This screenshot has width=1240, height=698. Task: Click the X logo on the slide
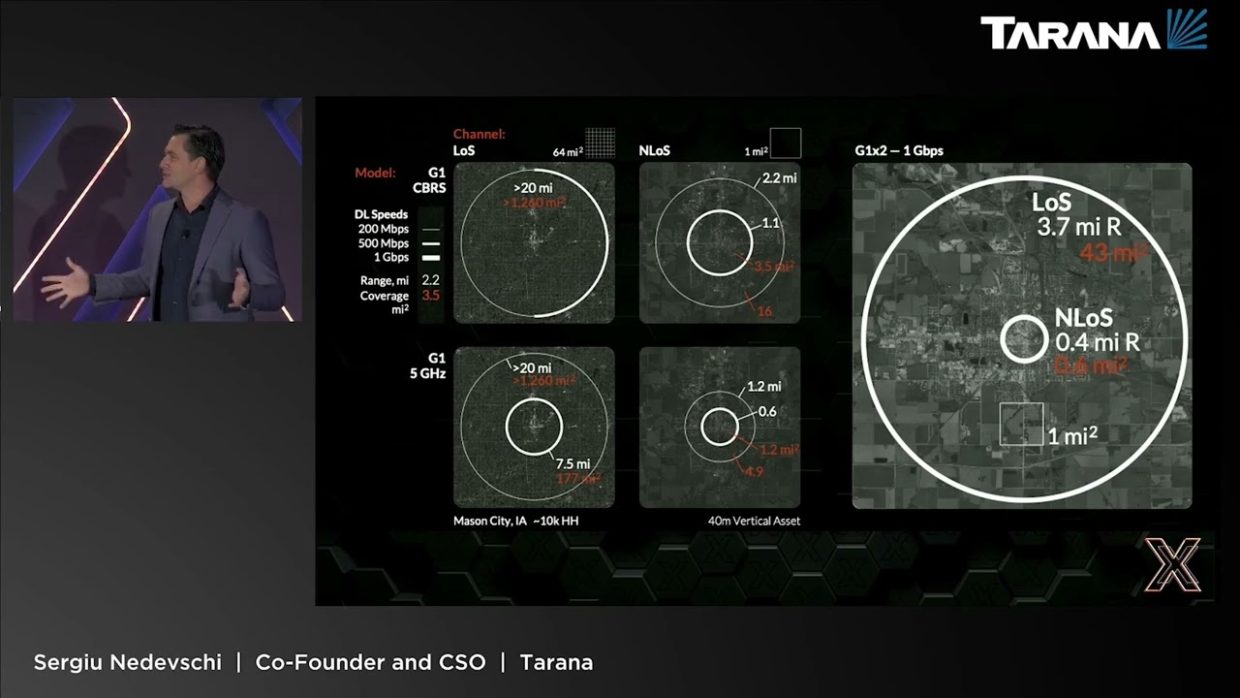pos(1172,567)
